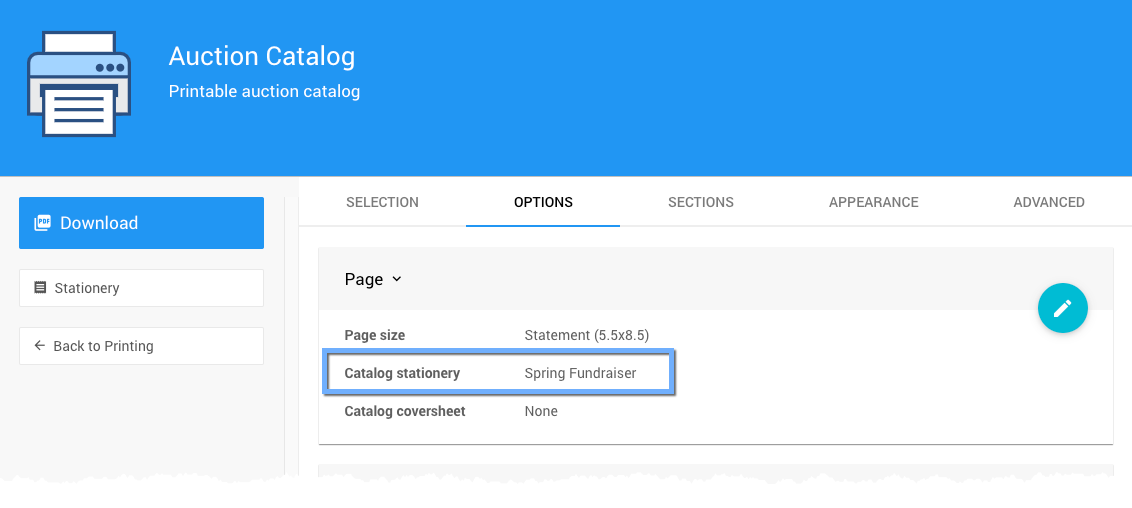Collapse the Page section using its chevron

click(397, 279)
